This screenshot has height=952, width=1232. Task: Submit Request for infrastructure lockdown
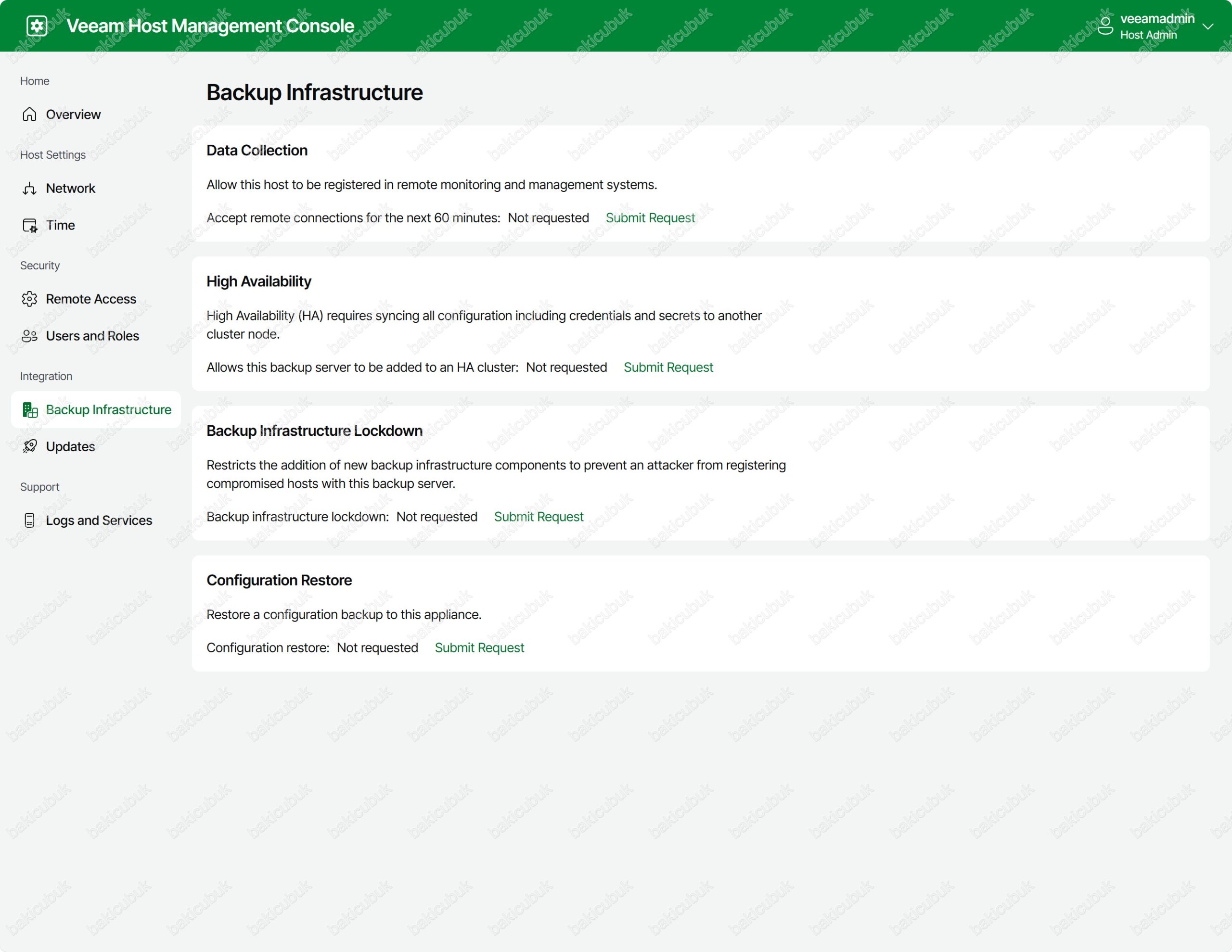(x=538, y=517)
